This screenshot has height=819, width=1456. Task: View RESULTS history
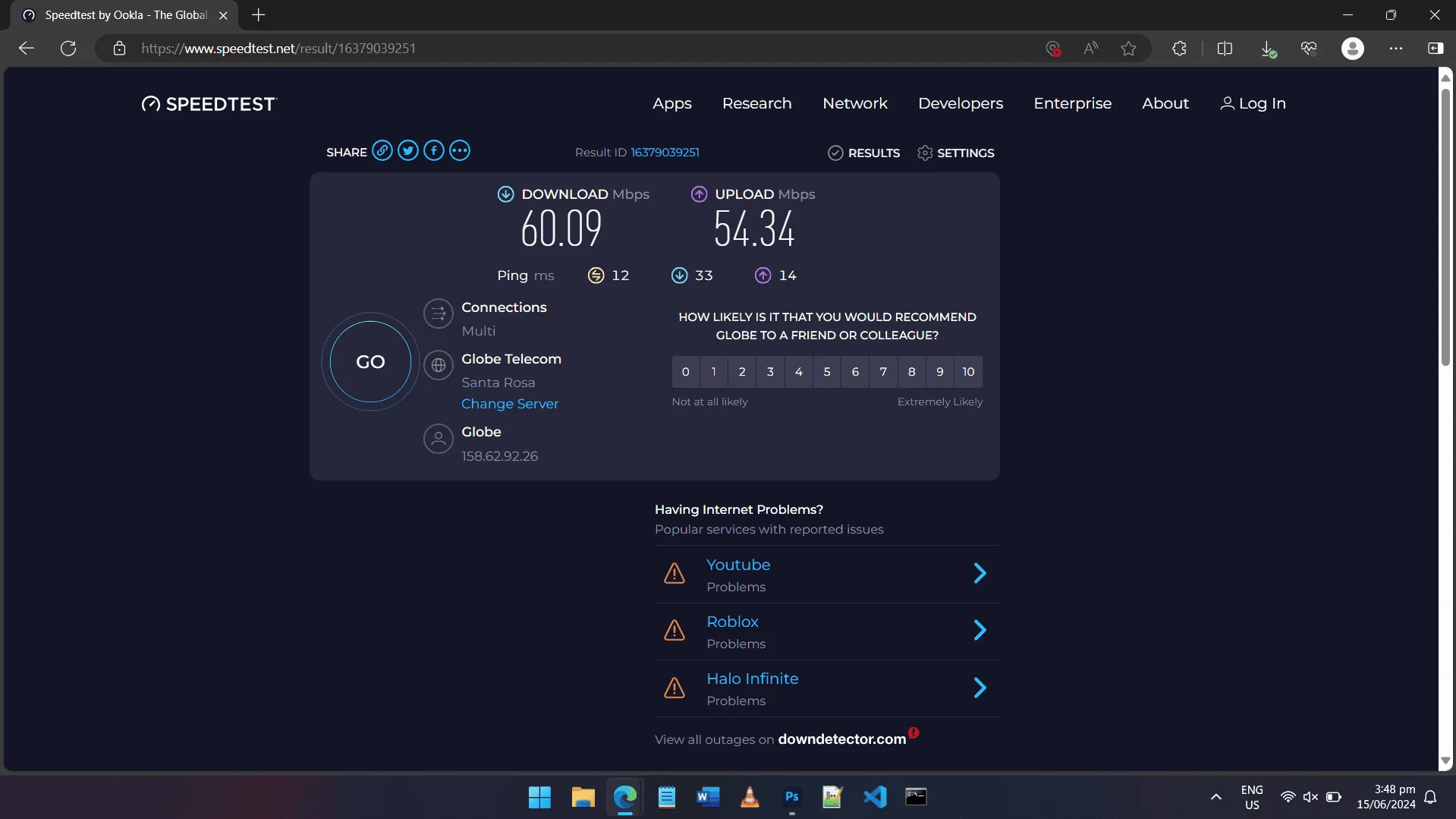pos(863,153)
